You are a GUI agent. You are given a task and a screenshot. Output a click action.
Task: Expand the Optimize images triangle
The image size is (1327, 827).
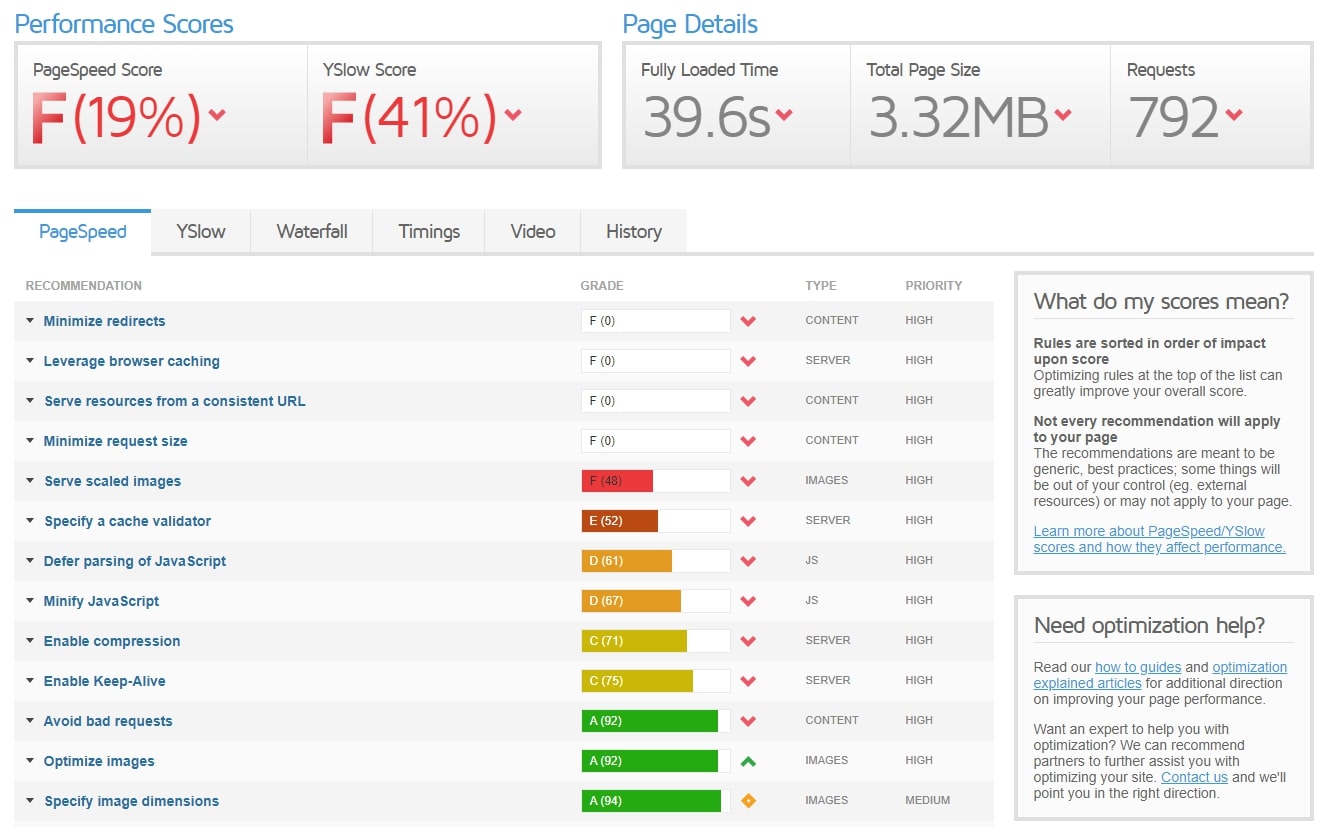click(30, 761)
